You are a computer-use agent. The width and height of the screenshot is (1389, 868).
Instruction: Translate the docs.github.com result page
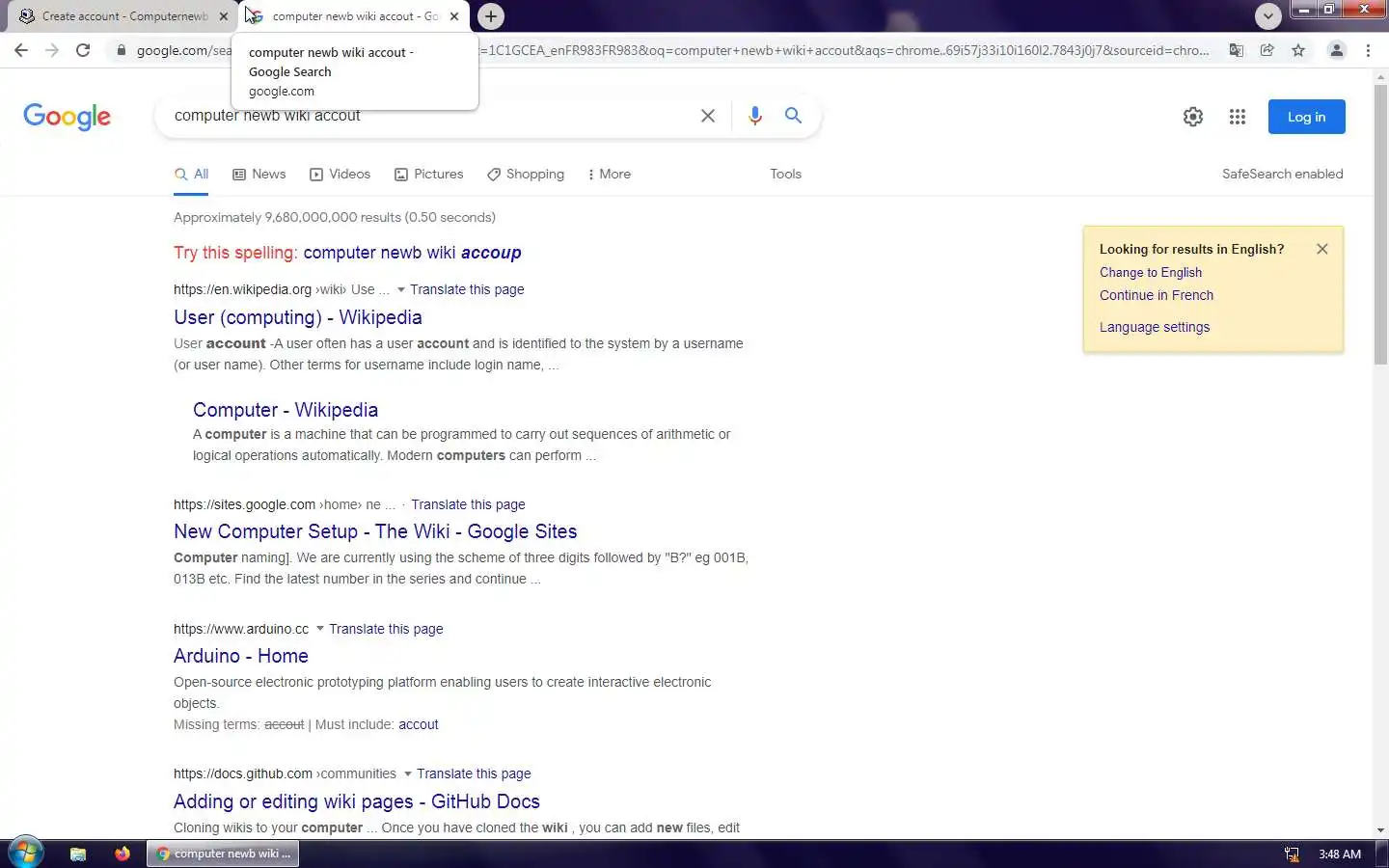(x=474, y=773)
